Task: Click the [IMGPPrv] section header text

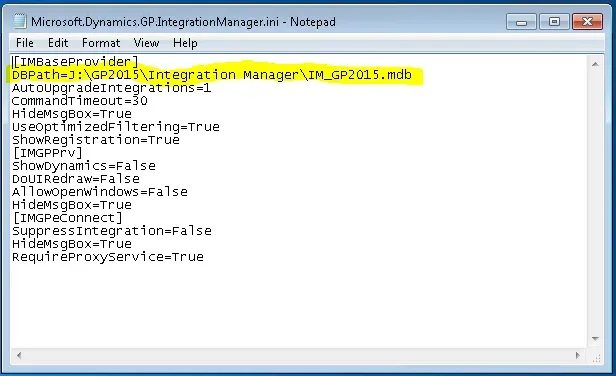Action: point(48,152)
